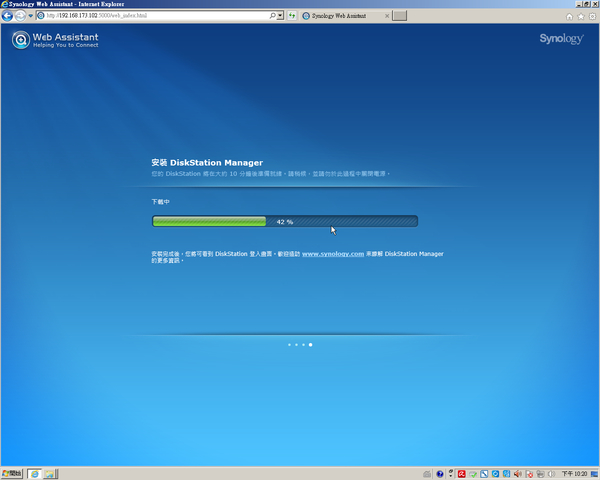Open browser Tools gear icon
600x480 pixels.
(x=592, y=16)
